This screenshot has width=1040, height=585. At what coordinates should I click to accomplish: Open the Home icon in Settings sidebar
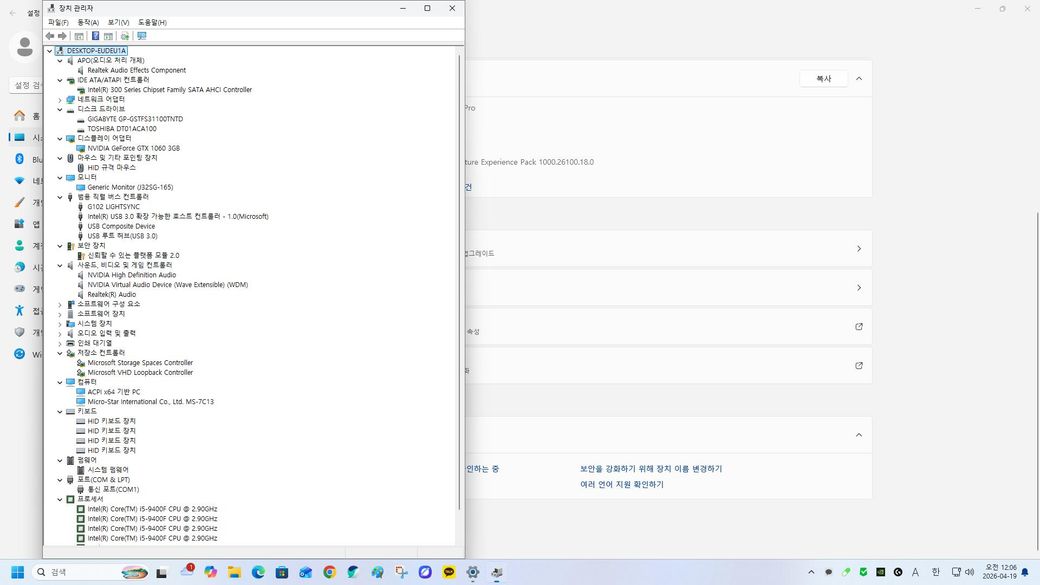(x=19, y=116)
